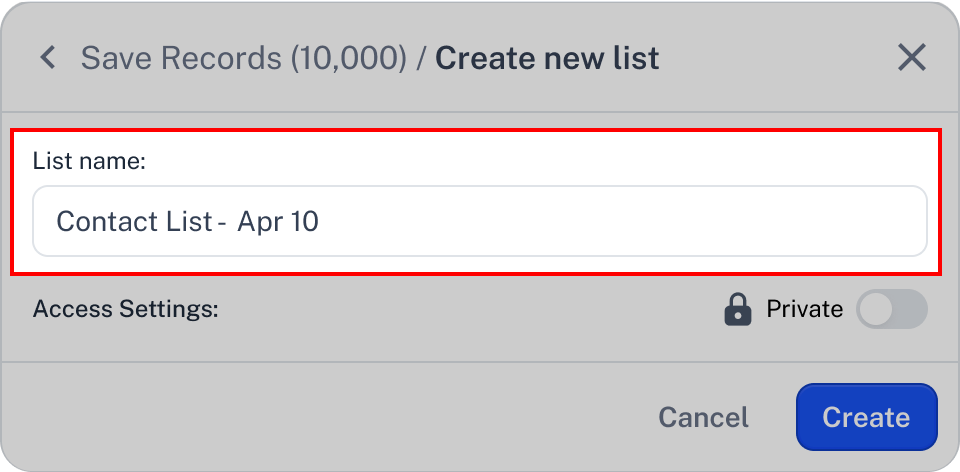The height and width of the screenshot is (472, 960).
Task: Toggle the Private access switch
Action: tap(891, 309)
